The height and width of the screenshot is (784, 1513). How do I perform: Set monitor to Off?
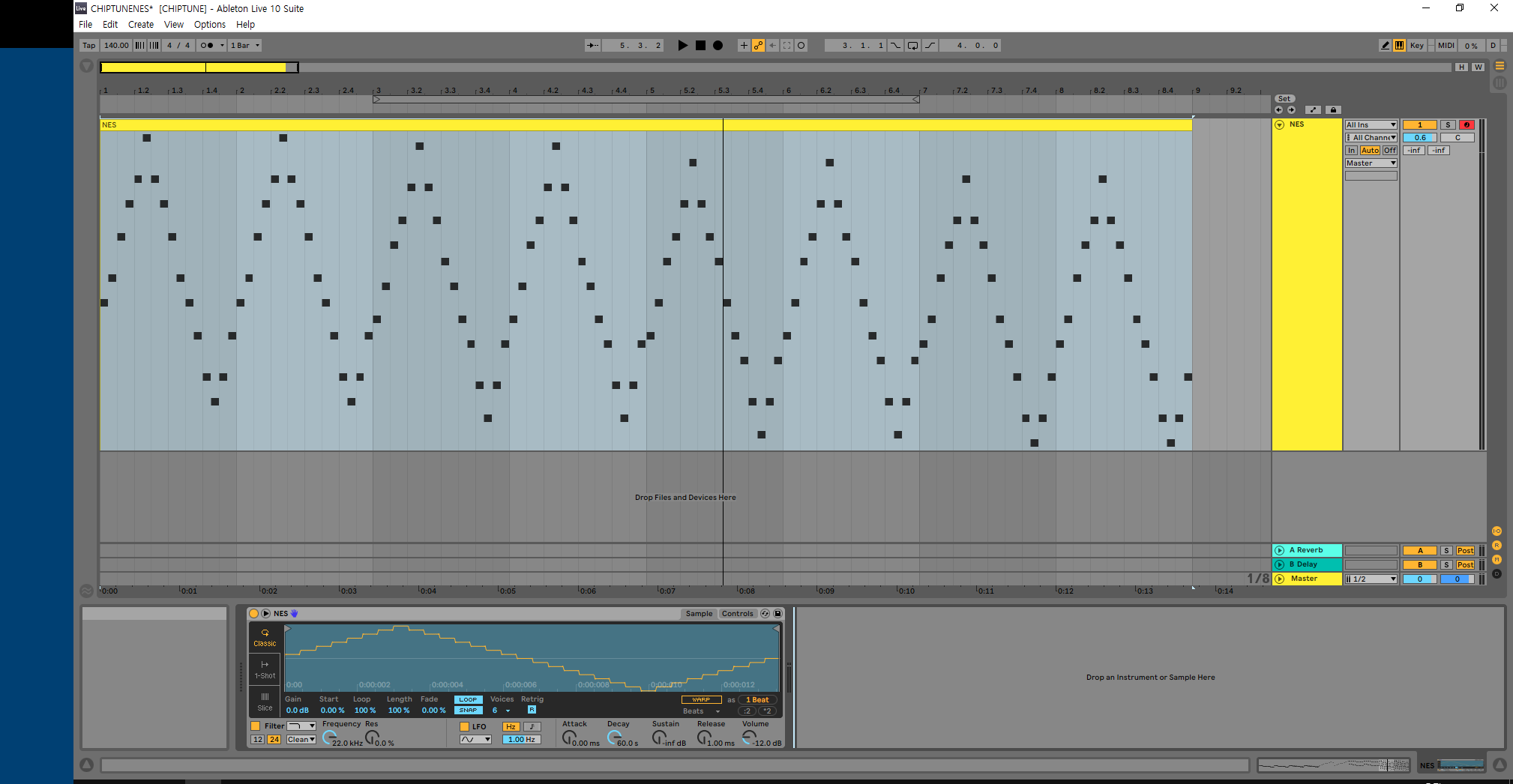point(1389,151)
